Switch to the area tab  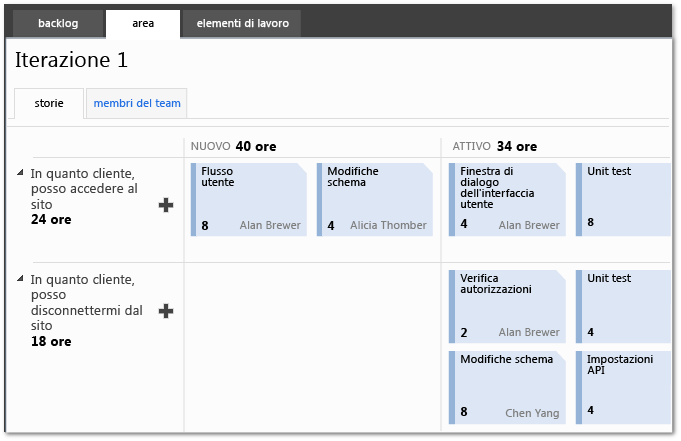143,23
